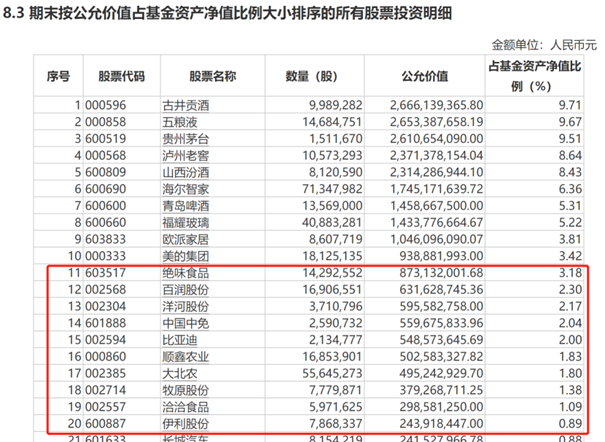This screenshot has width=605, height=442.
Task: Click the 数量（股） column header
Action: pos(312,76)
